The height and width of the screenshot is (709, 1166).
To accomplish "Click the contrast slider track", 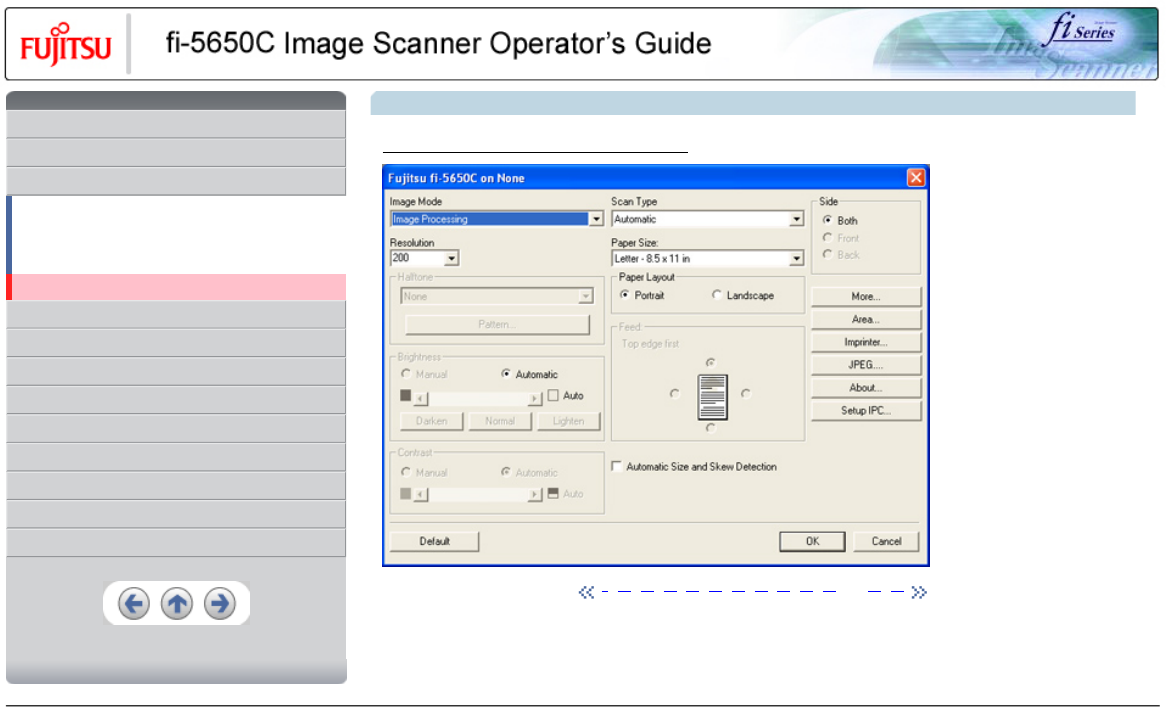I will 478,494.
